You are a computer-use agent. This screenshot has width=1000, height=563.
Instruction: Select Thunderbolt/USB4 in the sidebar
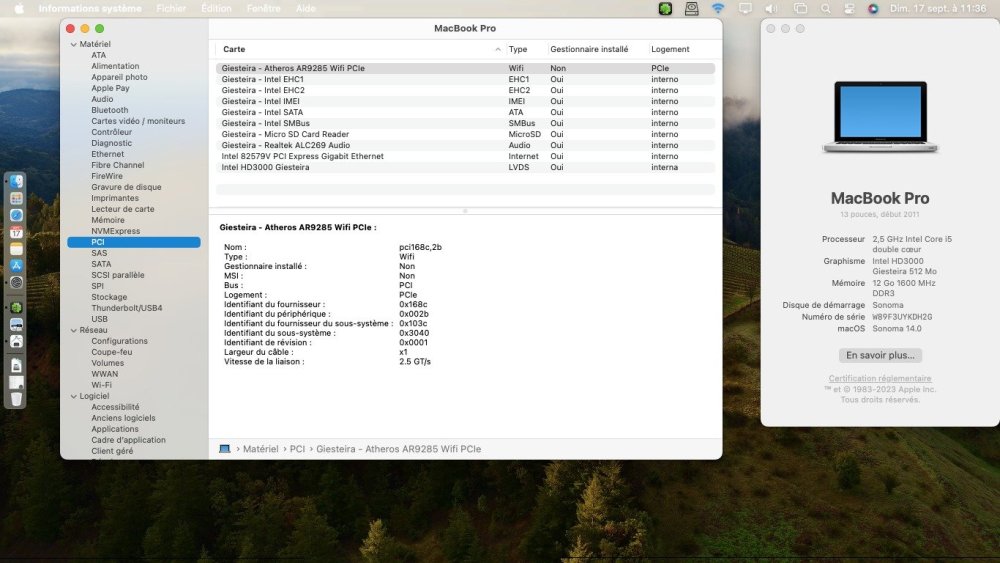point(126,308)
